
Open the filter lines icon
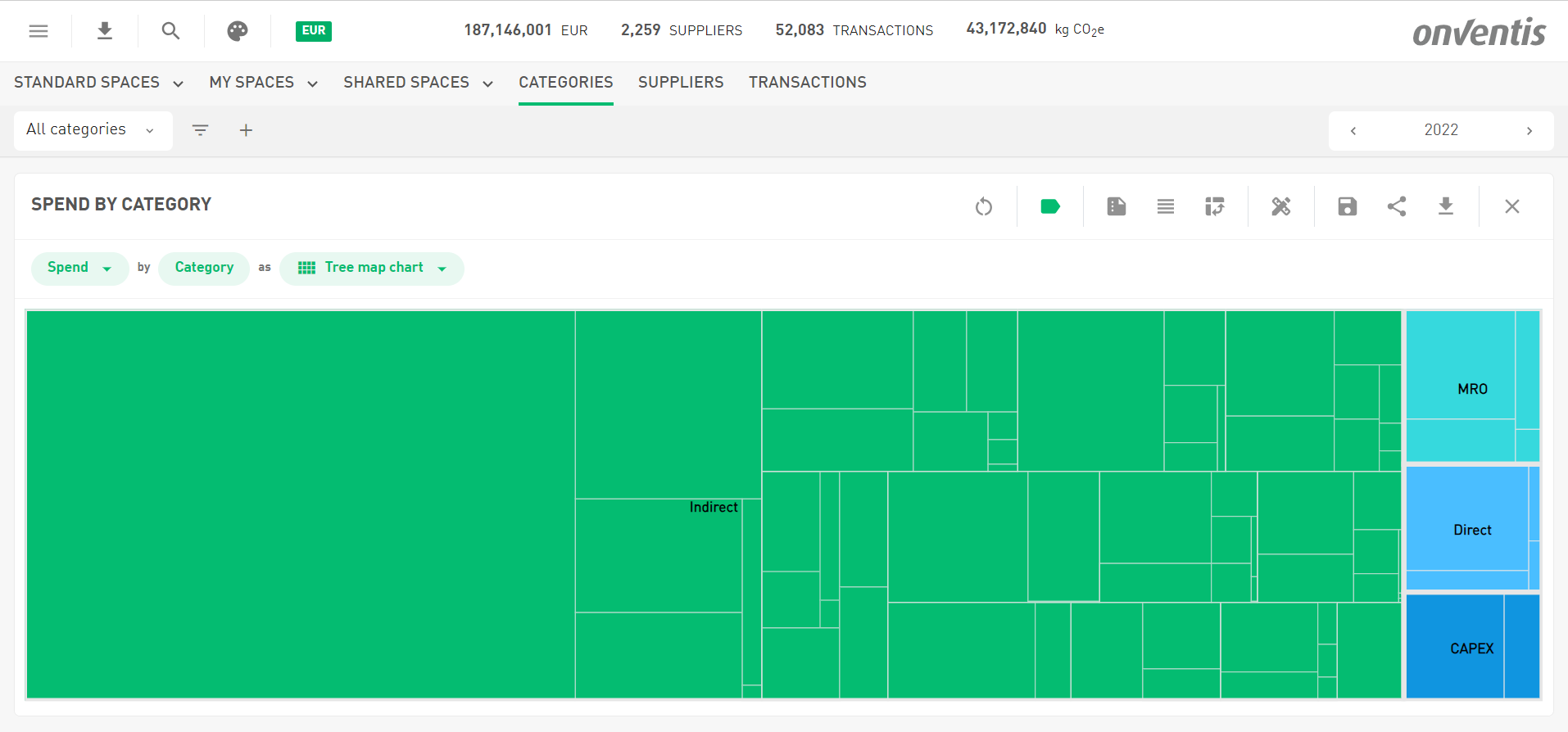200,130
